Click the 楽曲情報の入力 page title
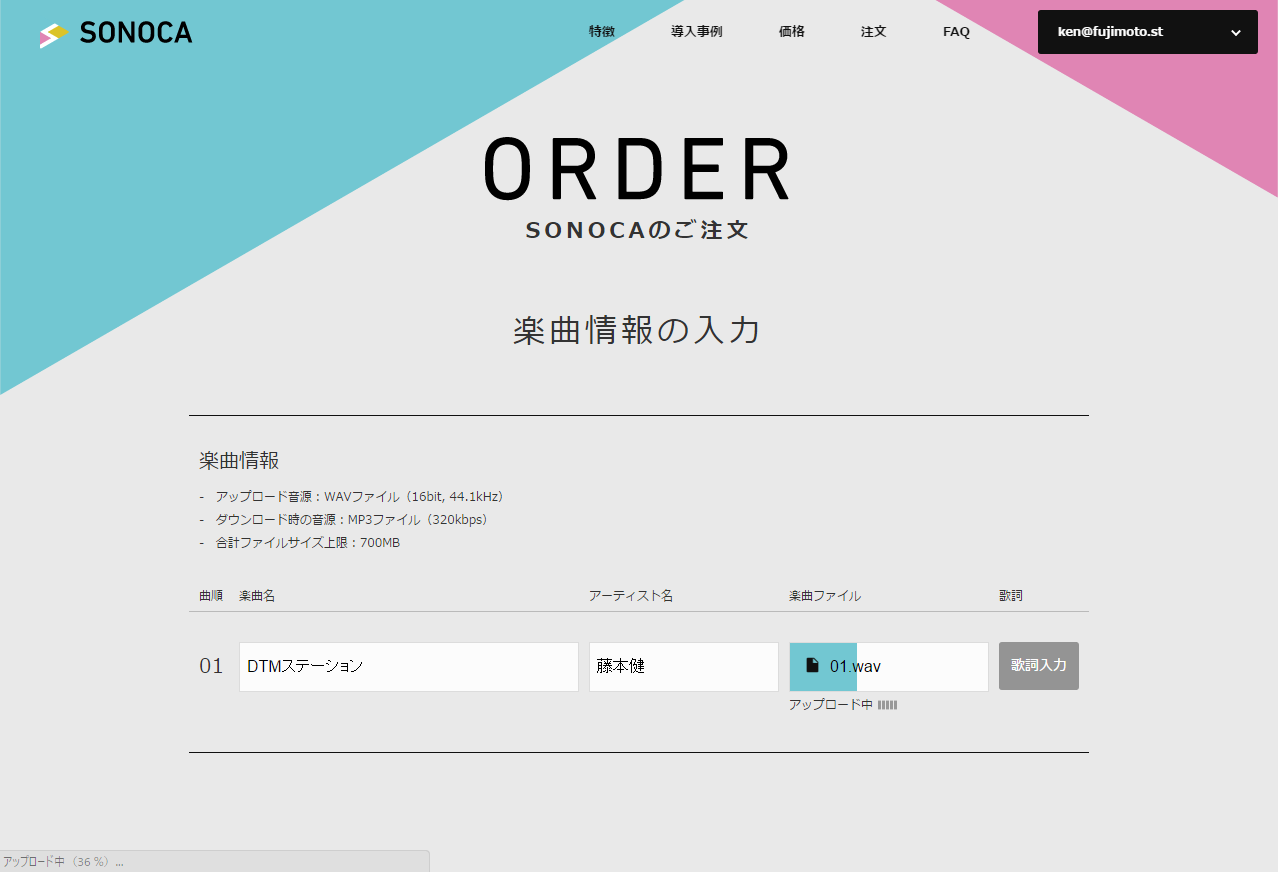The height and width of the screenshot is (872, 1278). tap(638, 331)
